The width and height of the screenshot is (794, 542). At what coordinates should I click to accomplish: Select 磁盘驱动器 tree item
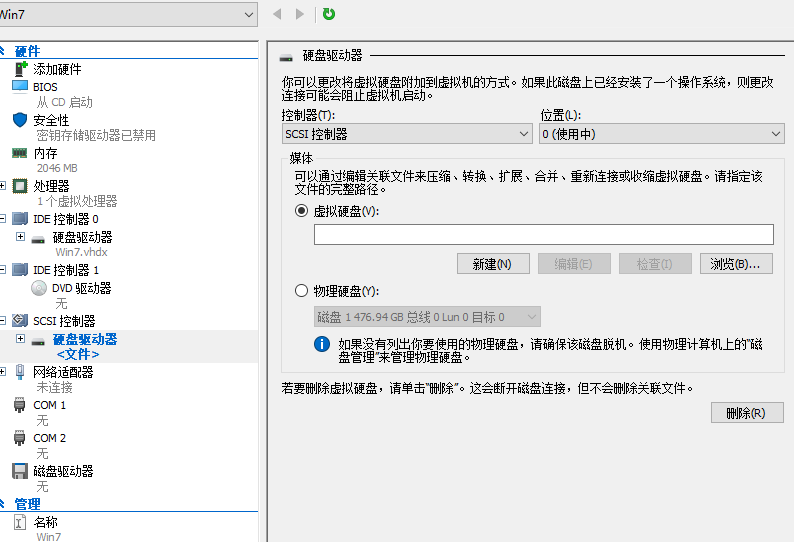point(63,471)
